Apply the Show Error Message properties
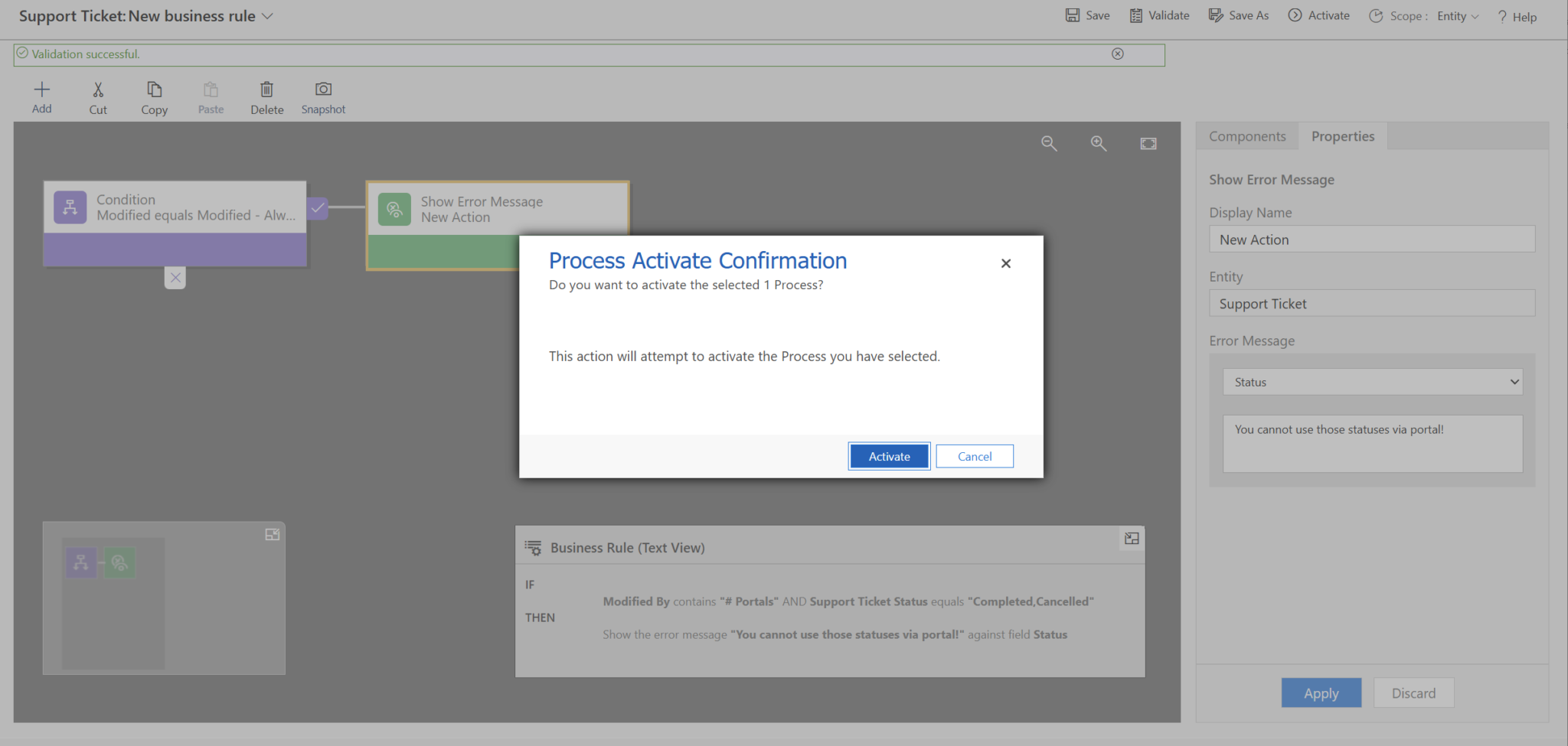This screenshot has height=746, width=1568. tap(1321, 692)
